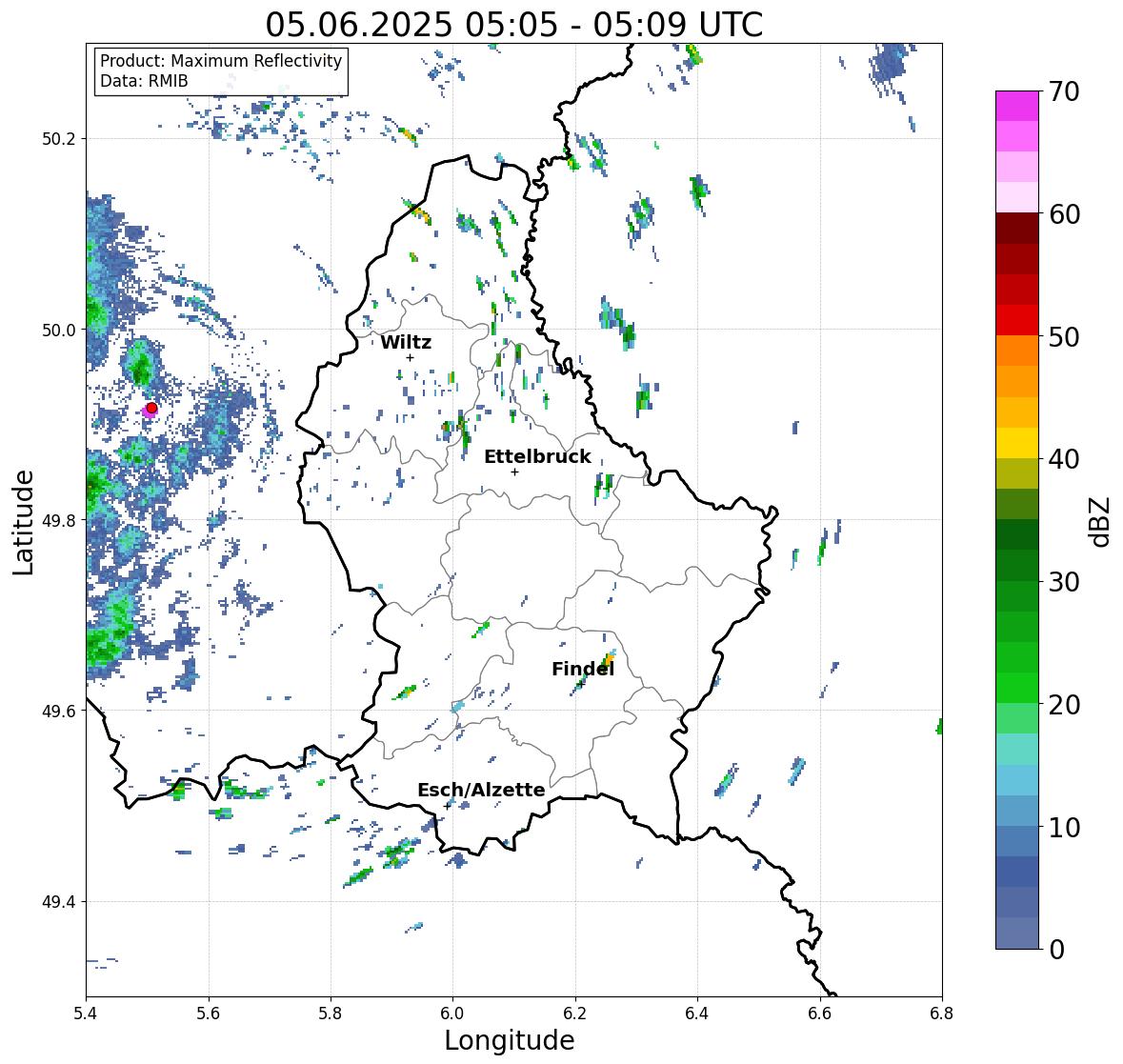Click the Longitude axis label
This screenshot has width=1123, height=1064.
[x=510, y=1040]
